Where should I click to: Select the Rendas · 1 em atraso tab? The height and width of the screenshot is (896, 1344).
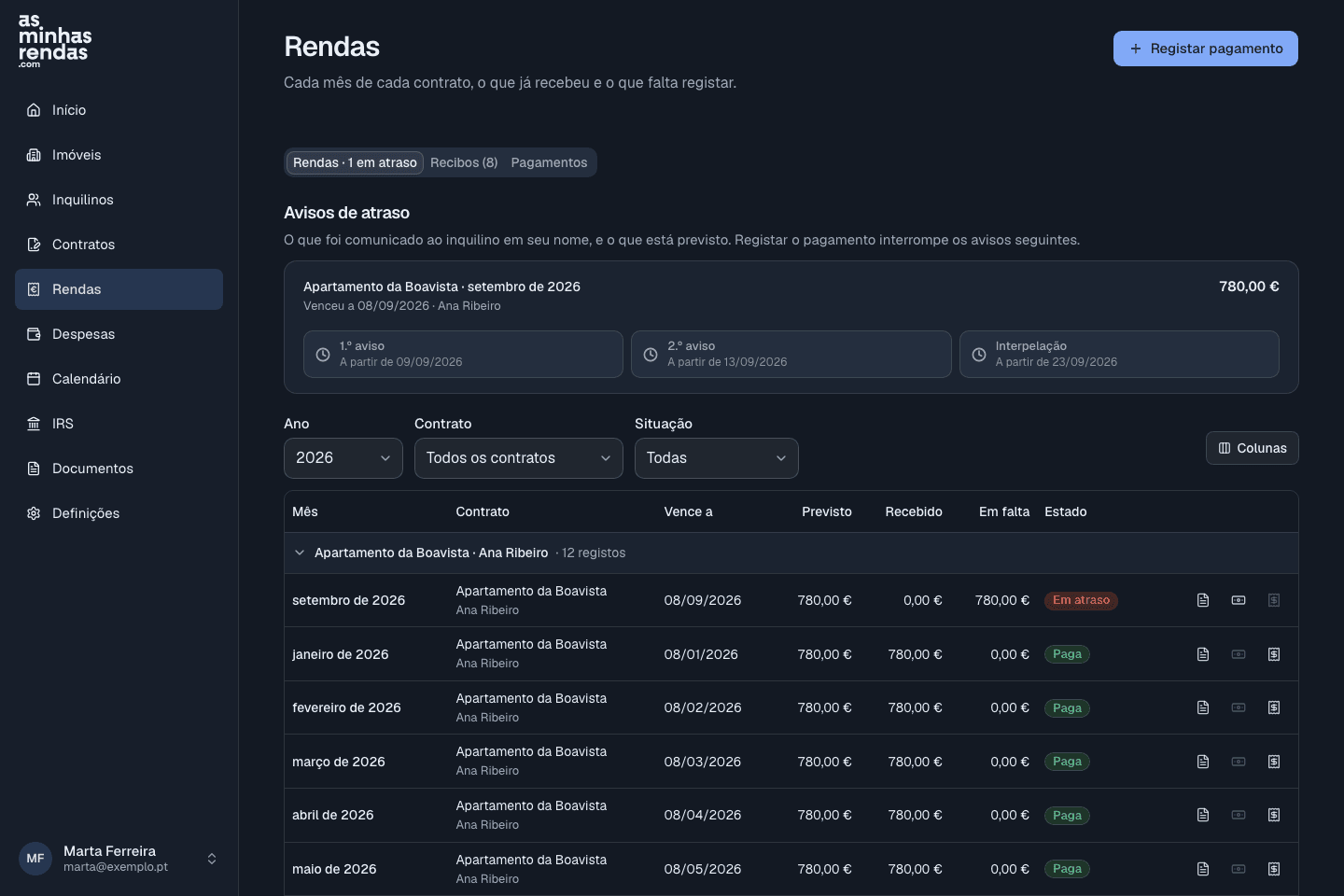355,162
